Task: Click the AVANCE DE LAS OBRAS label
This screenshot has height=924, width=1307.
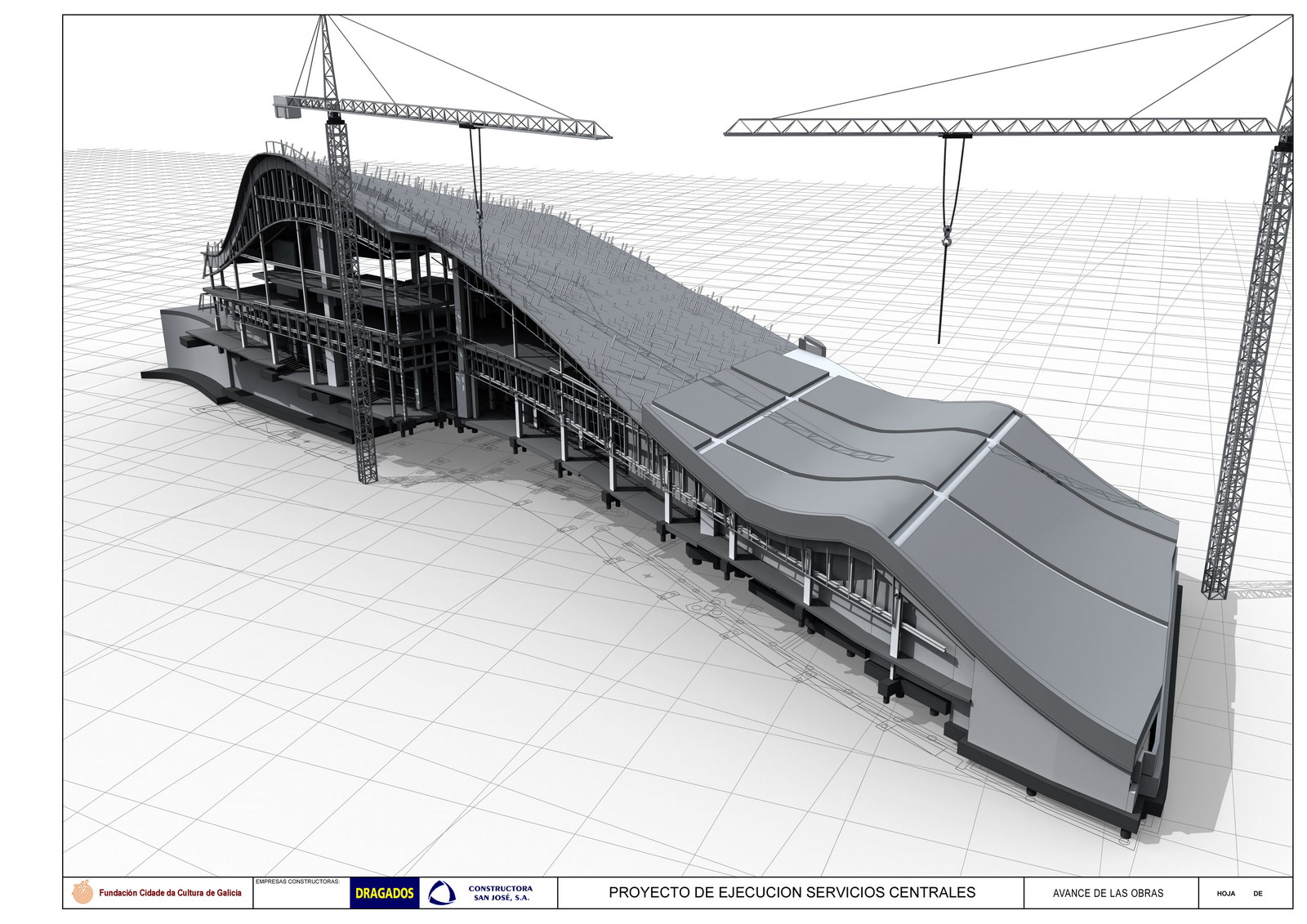Action: tap(1108, 893)
